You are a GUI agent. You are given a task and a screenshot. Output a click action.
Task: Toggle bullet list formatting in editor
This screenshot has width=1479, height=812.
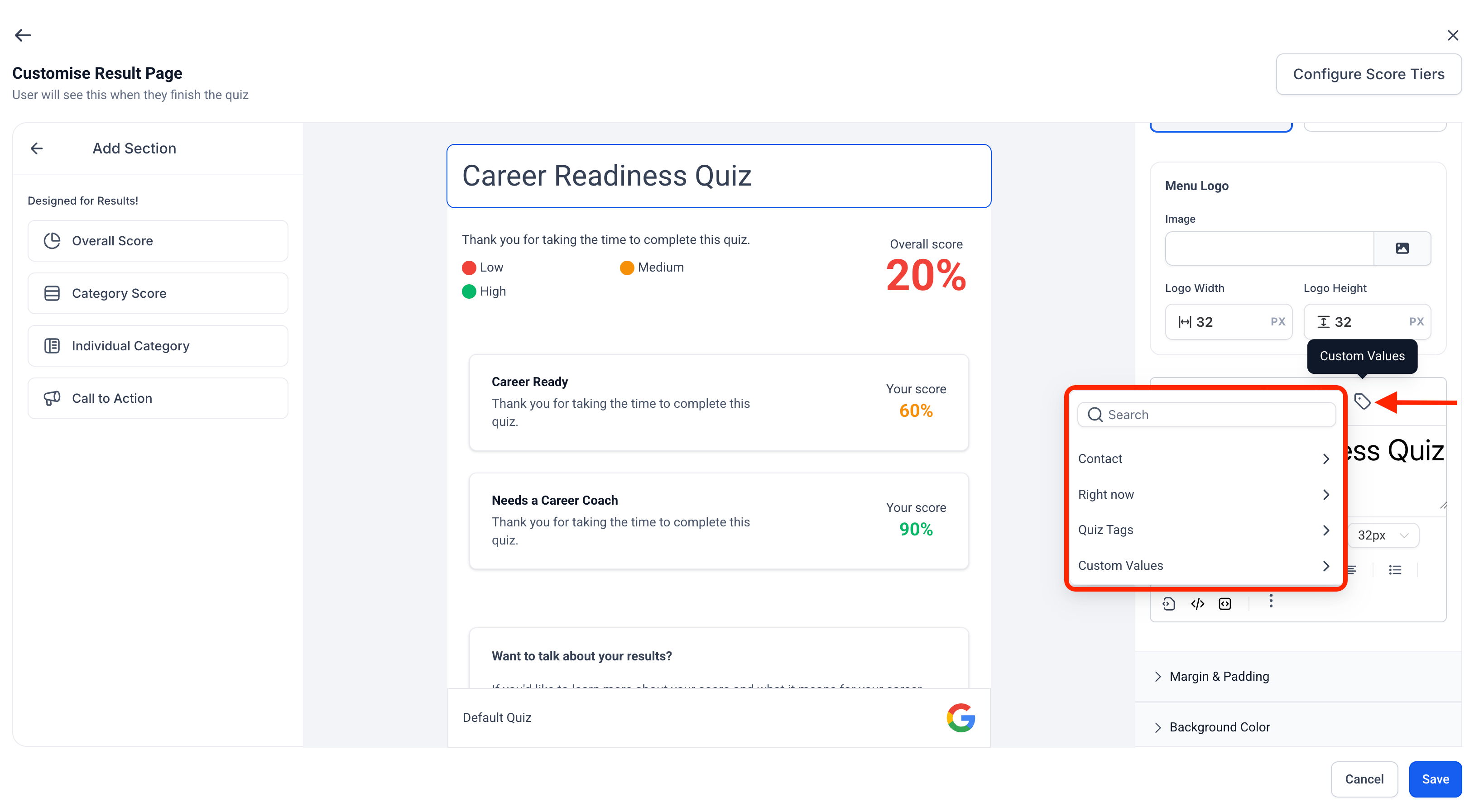[x=1395, y=570]
